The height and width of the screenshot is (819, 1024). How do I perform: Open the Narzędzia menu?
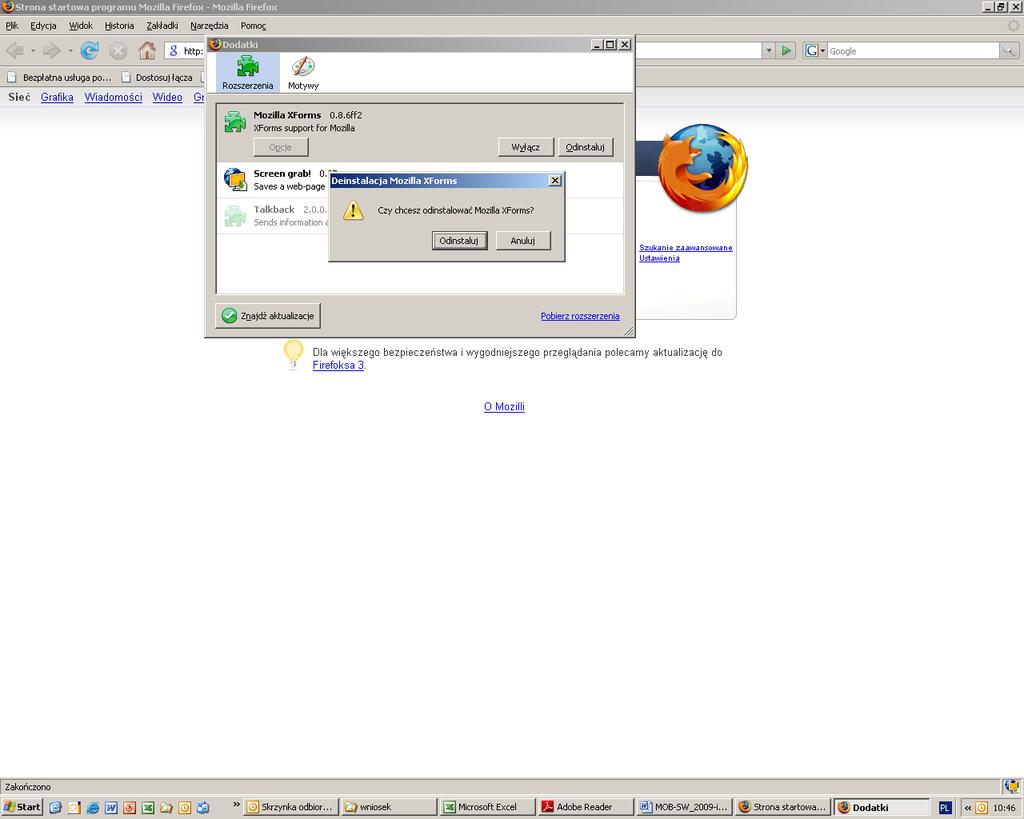209,25
